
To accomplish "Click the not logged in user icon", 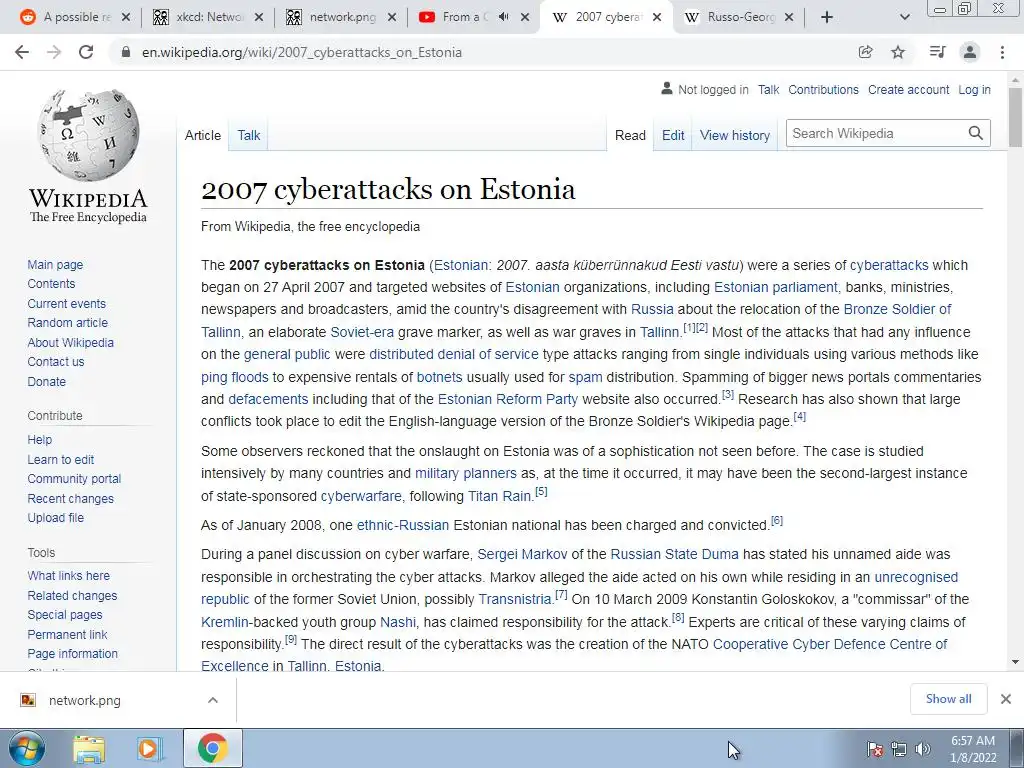I will [667, 89].
